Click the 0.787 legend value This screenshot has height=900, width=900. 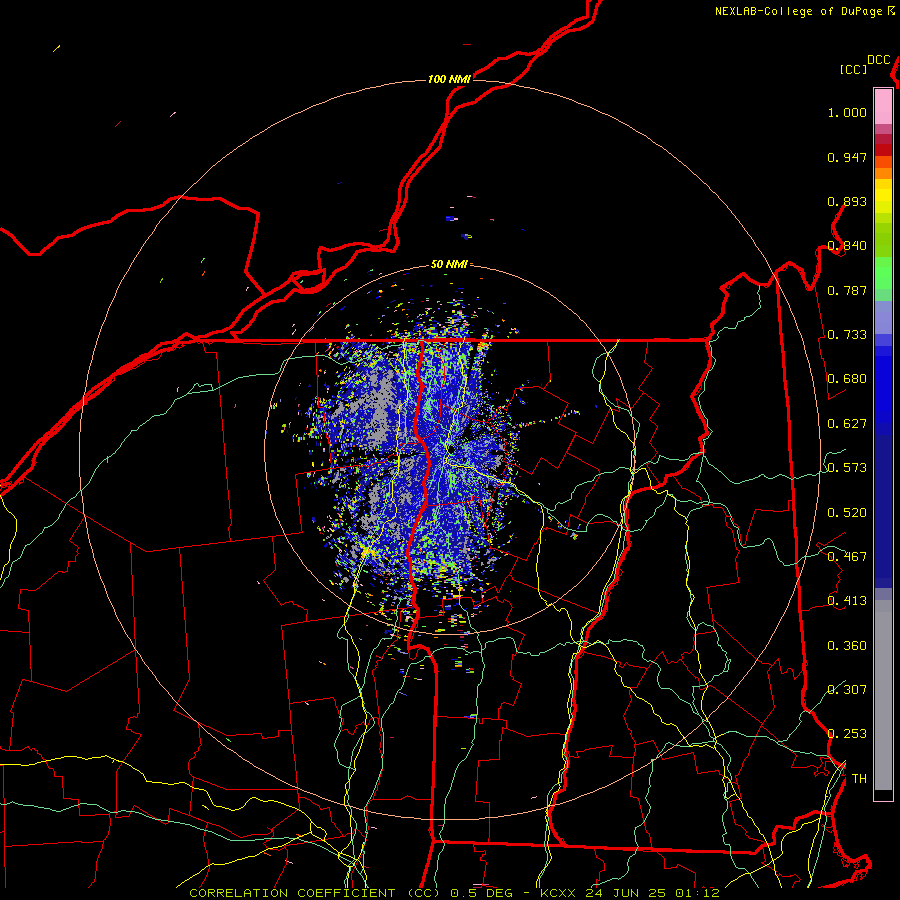[x=847, y=290]
